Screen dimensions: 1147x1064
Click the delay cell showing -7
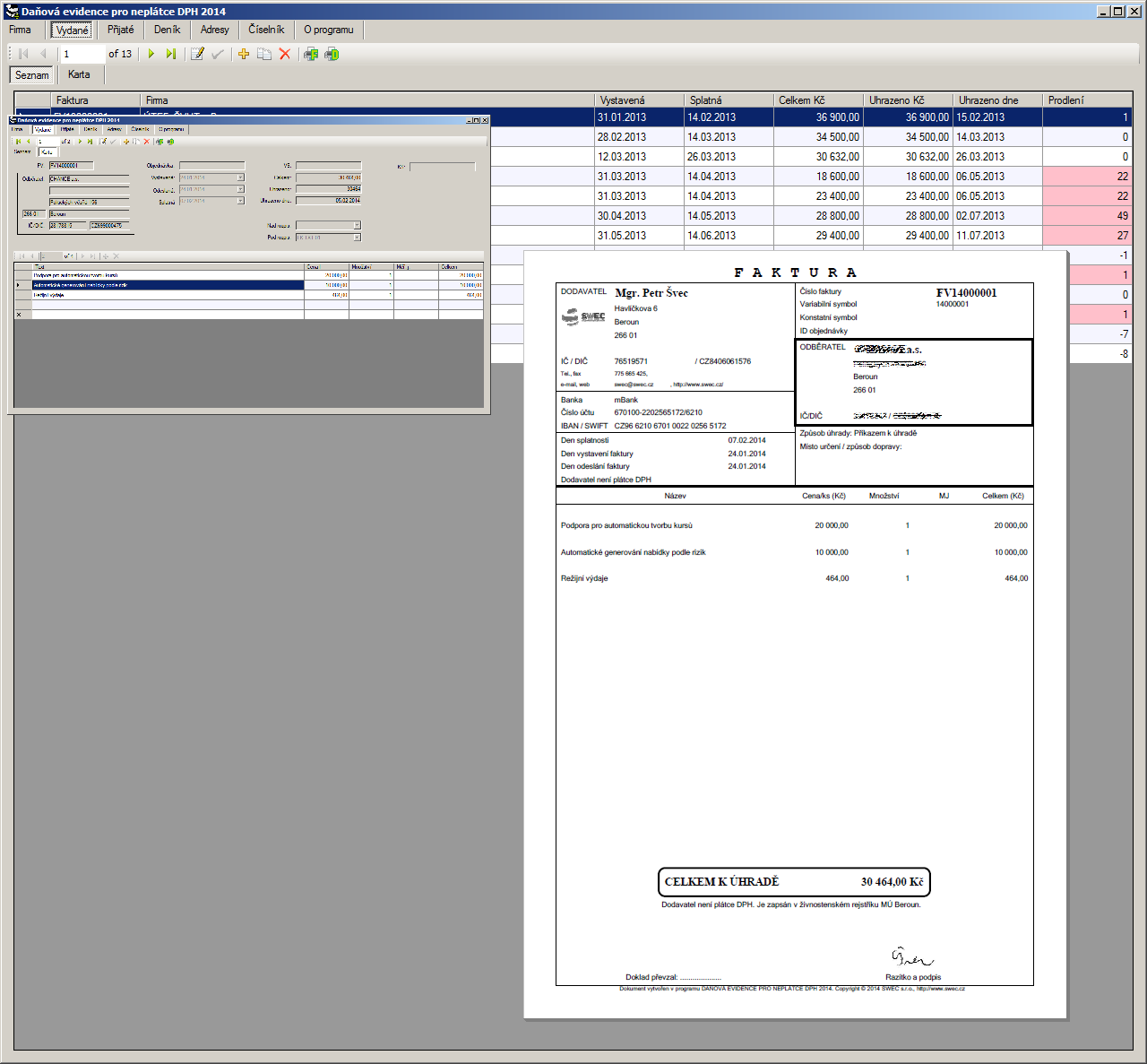[1100, 334]
